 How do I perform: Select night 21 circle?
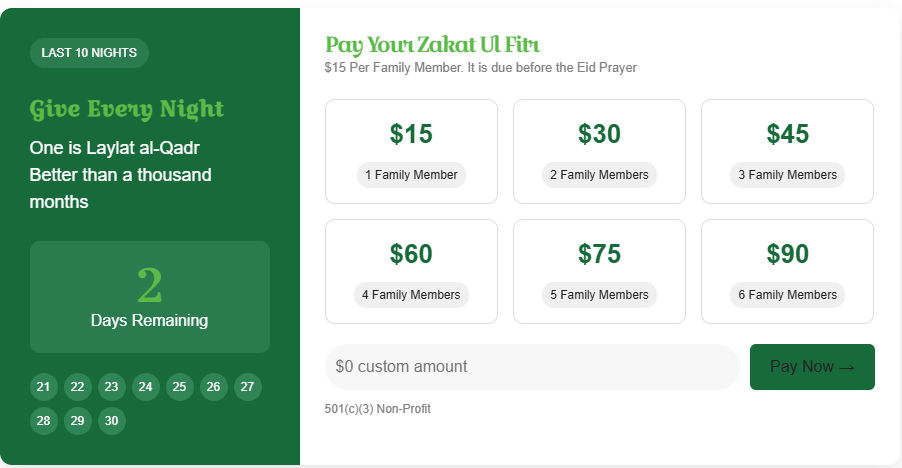(43, 387)
